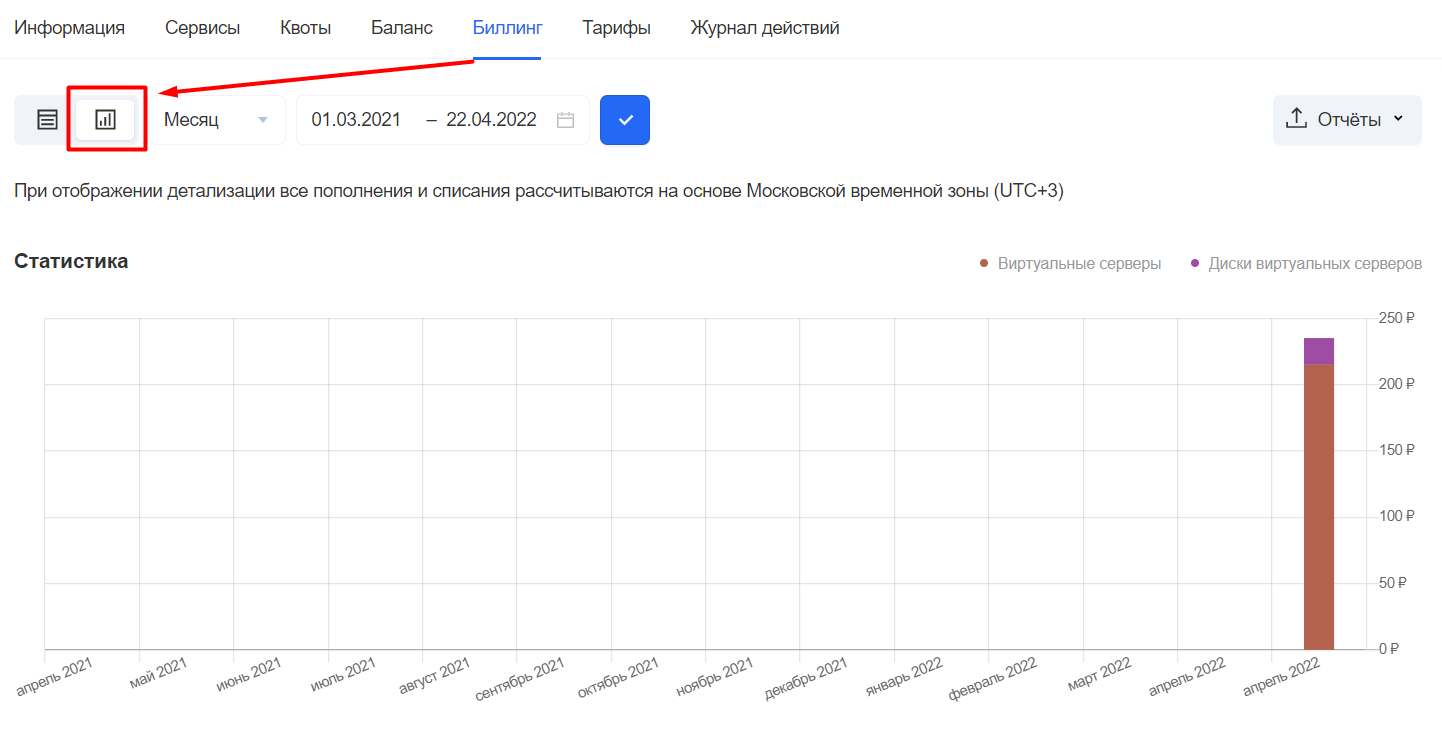Click the 100 ₽ axis label
Image resolution: width=1442 pixels, height=736 pixels.
[1397, 516]
